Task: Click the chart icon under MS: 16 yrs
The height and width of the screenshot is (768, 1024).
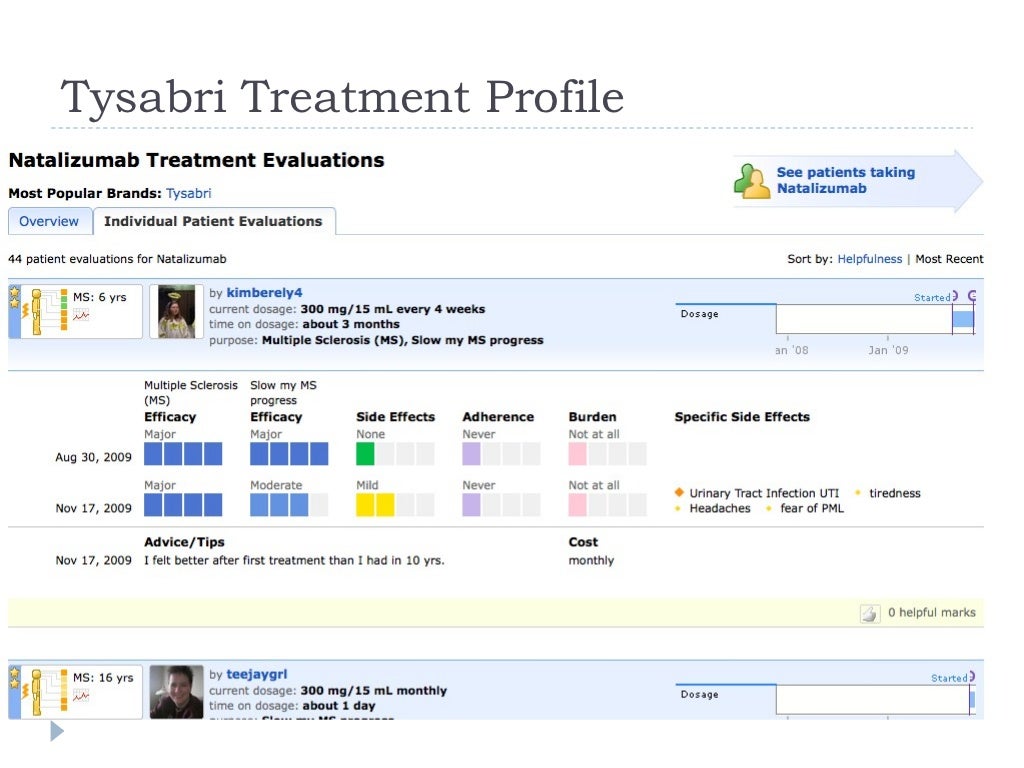Action: (82, 696)
